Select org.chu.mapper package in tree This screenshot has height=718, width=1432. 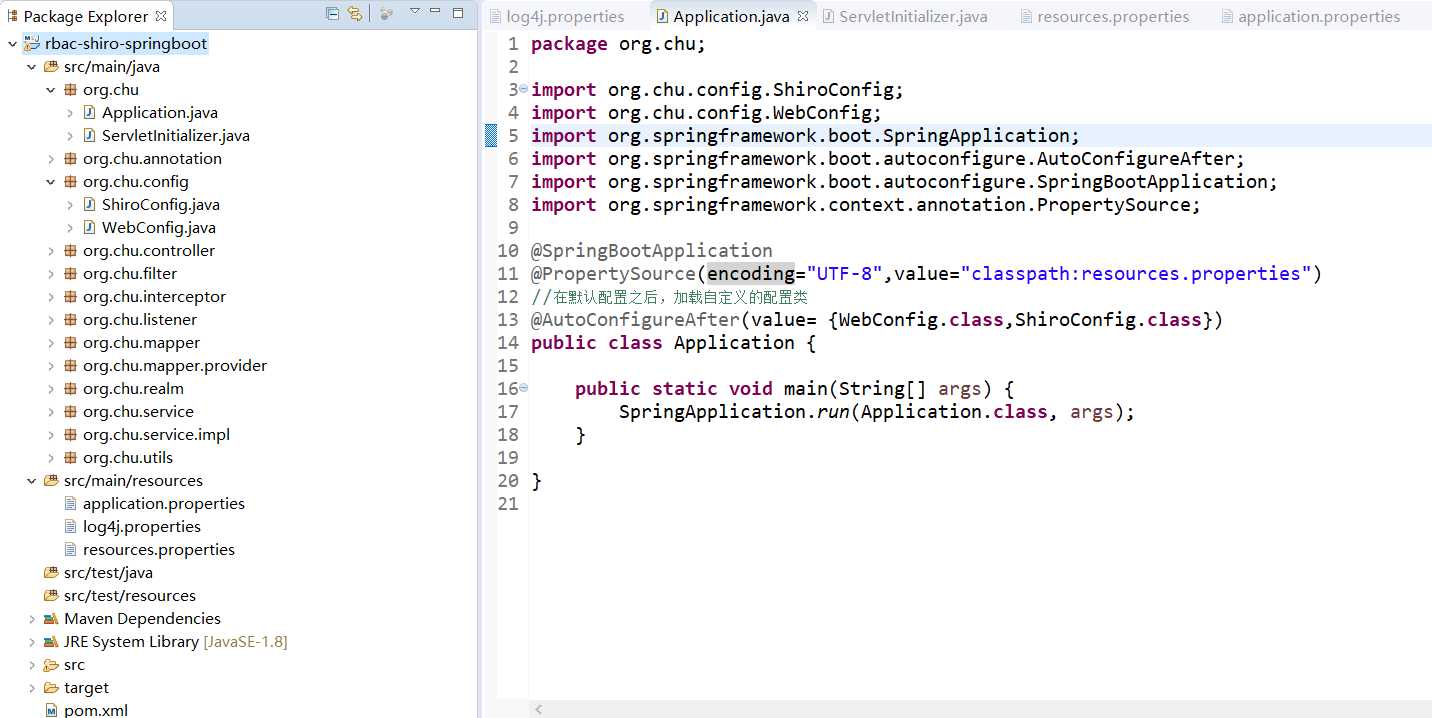pyautogui.click(x=141, y=343)
